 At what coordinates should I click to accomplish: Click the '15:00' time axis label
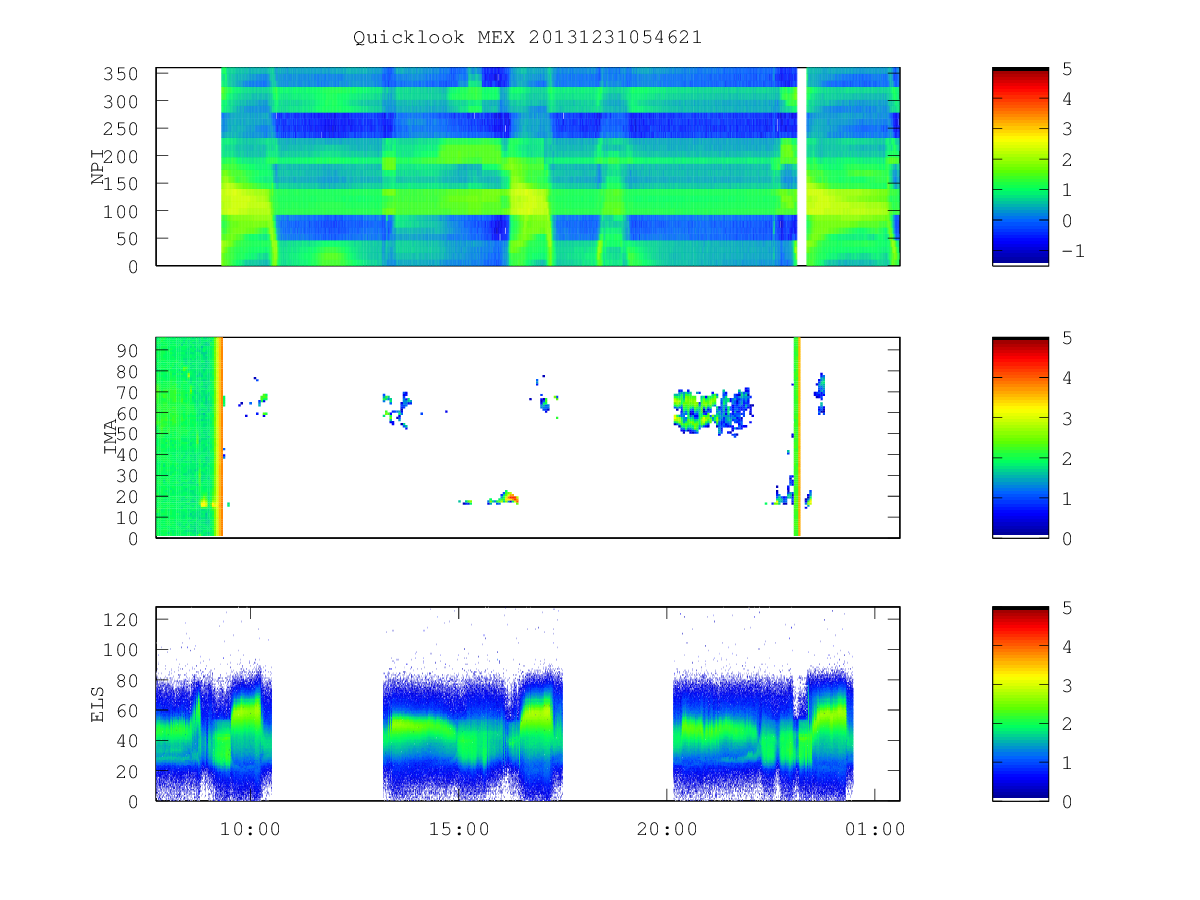[x=459, y=829]
